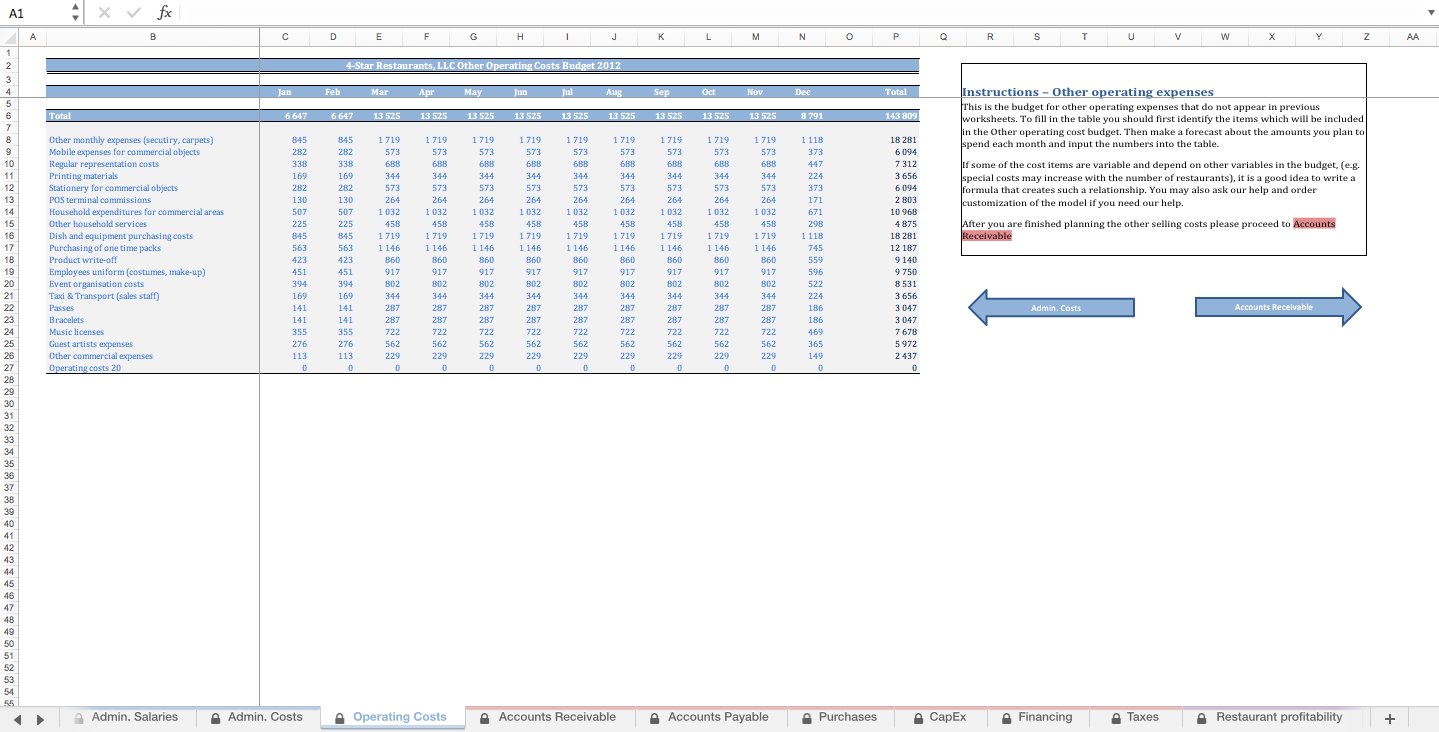Click the Total column heading cell
This screenshot has height=732, width=1439.
click(x=896, y=92)
